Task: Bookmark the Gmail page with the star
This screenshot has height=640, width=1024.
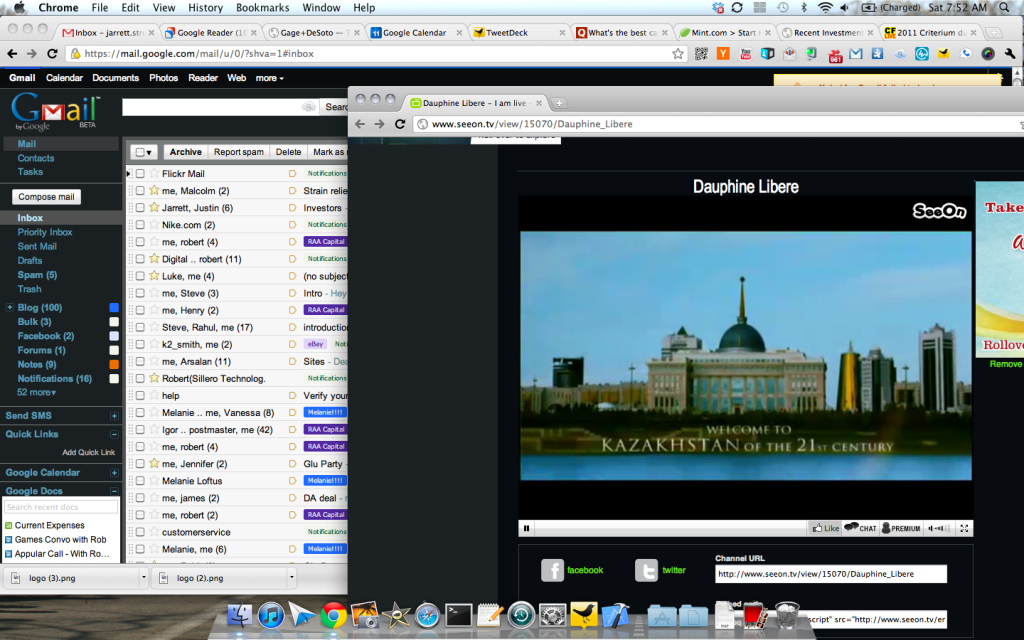Action: click(x=678, y=54)
